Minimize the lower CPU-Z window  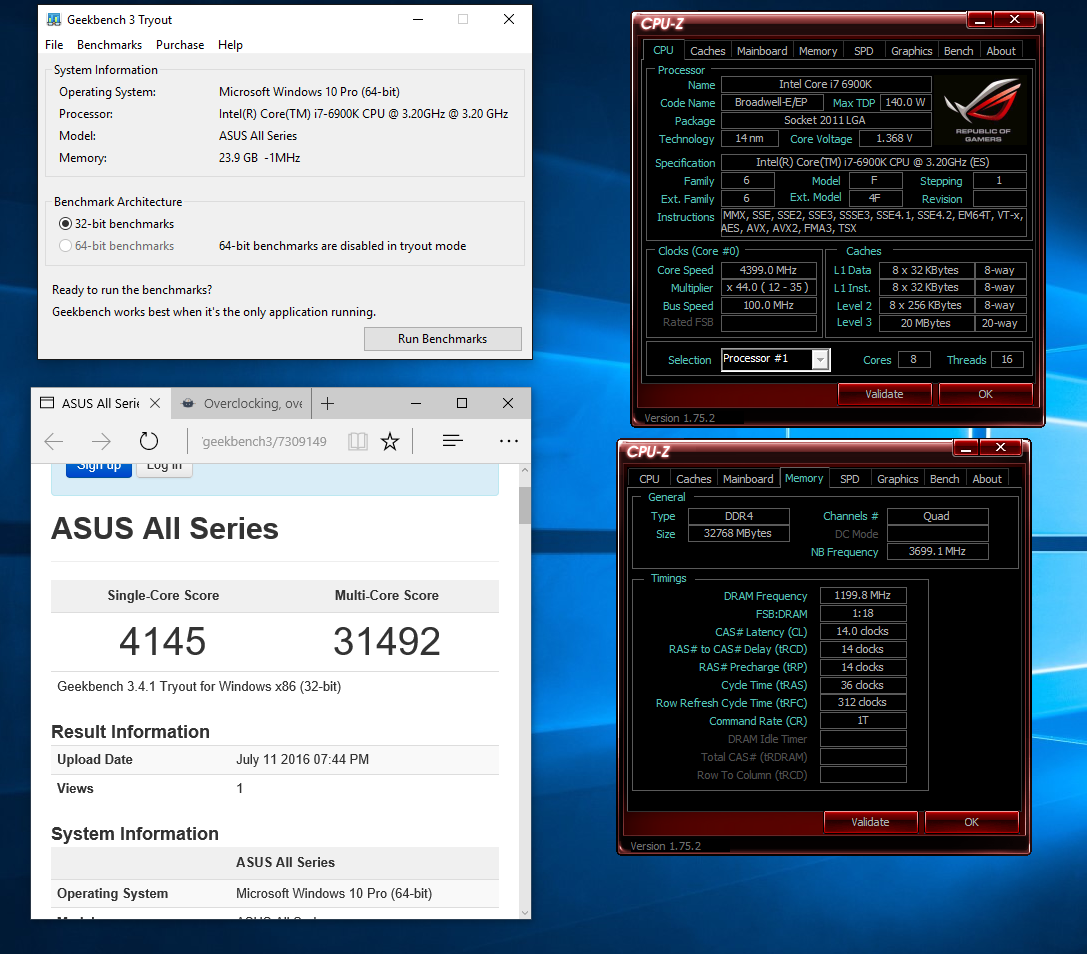tap(966, 448)
